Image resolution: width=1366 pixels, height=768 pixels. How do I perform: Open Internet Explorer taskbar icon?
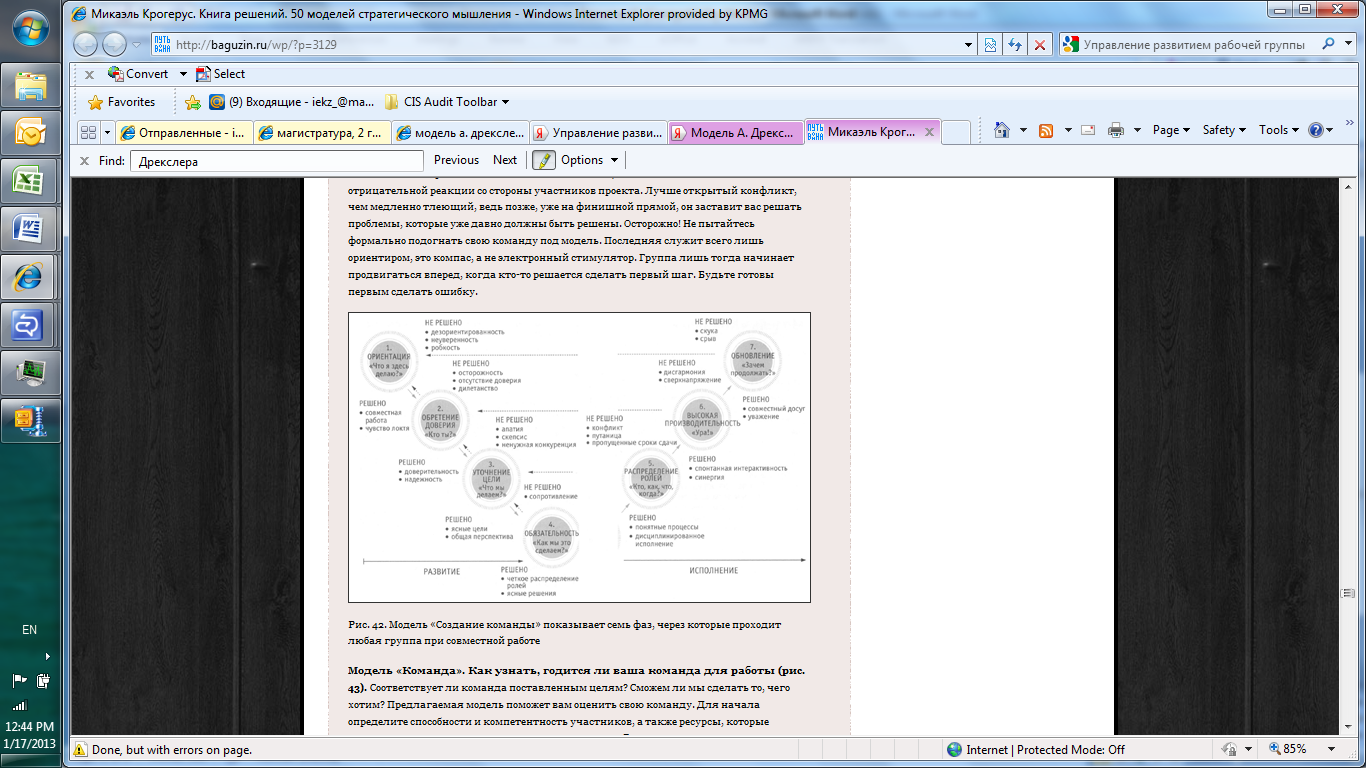tap(31, 277)
